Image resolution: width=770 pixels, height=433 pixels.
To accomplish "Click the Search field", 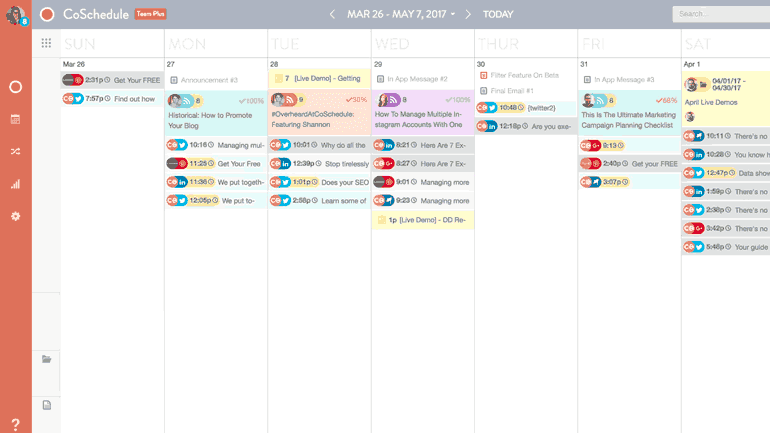I will (x=722, y=14).
